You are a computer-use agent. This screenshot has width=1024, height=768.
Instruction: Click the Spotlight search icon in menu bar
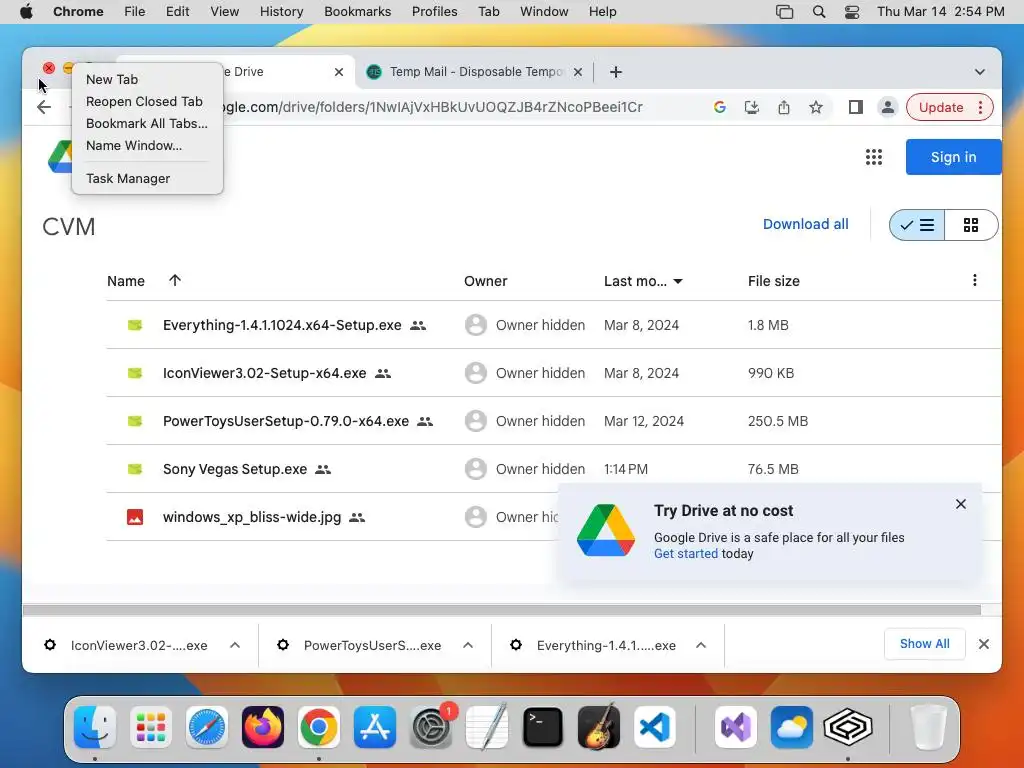(x=819, y=12)
